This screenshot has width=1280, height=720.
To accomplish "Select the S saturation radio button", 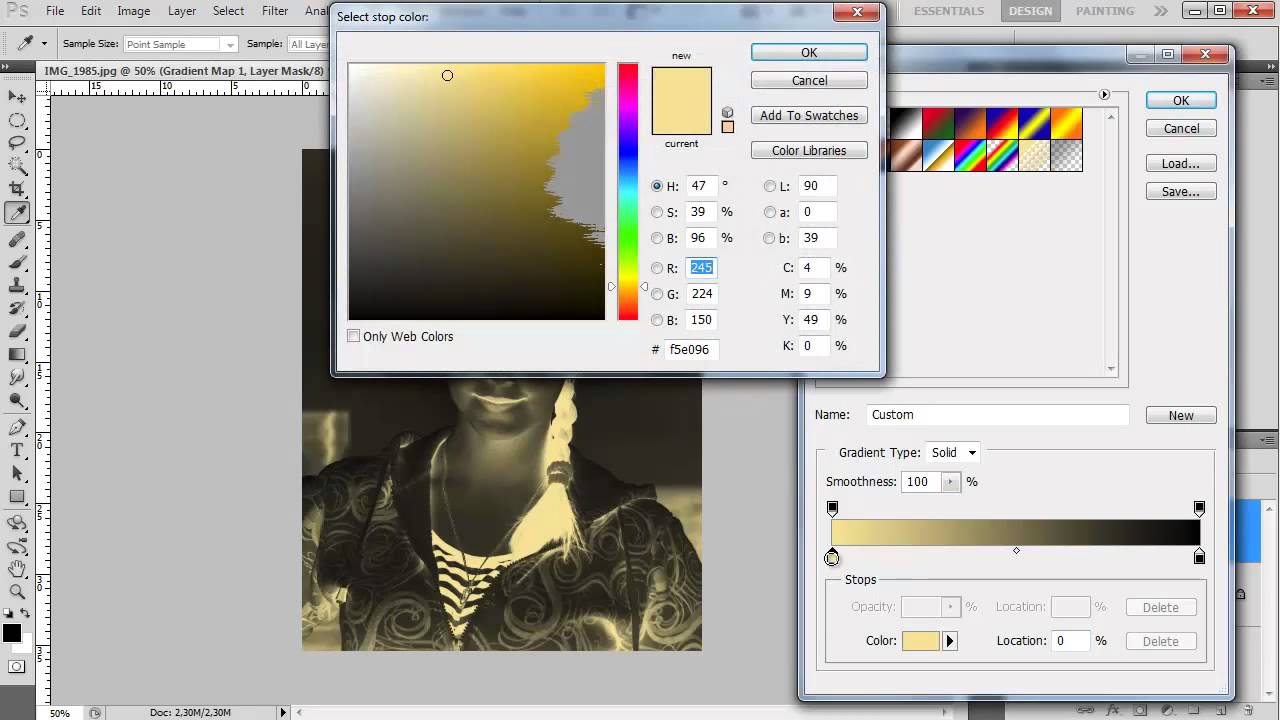I will (x=657, y=212).
